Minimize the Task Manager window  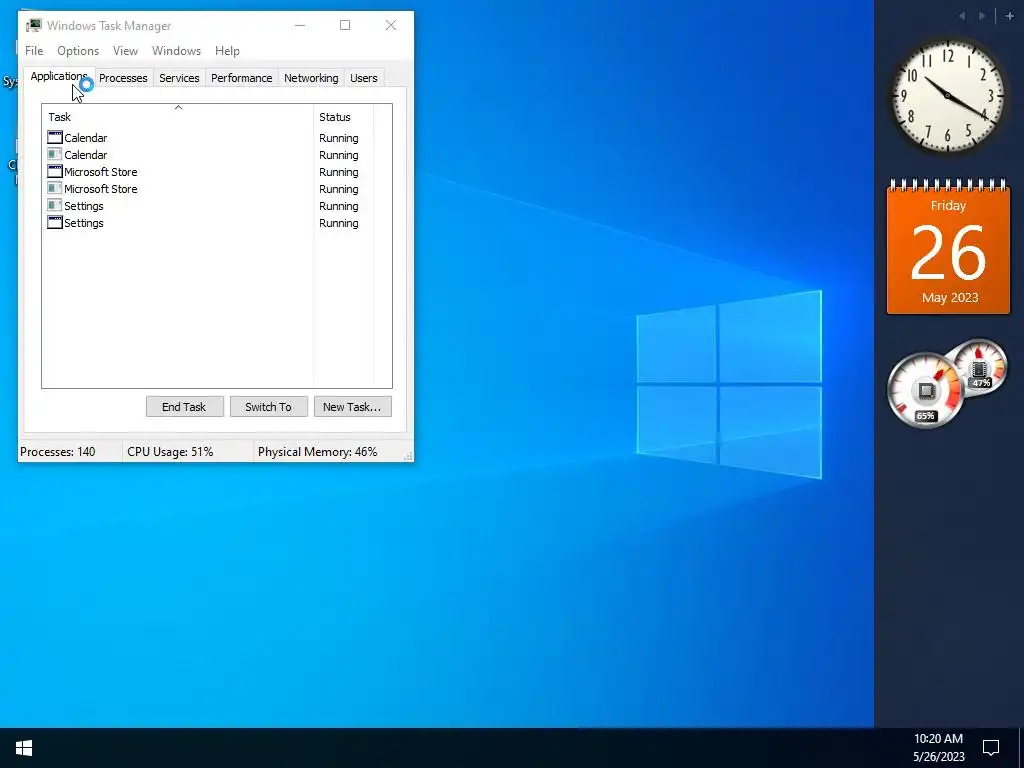coord(300,25)
